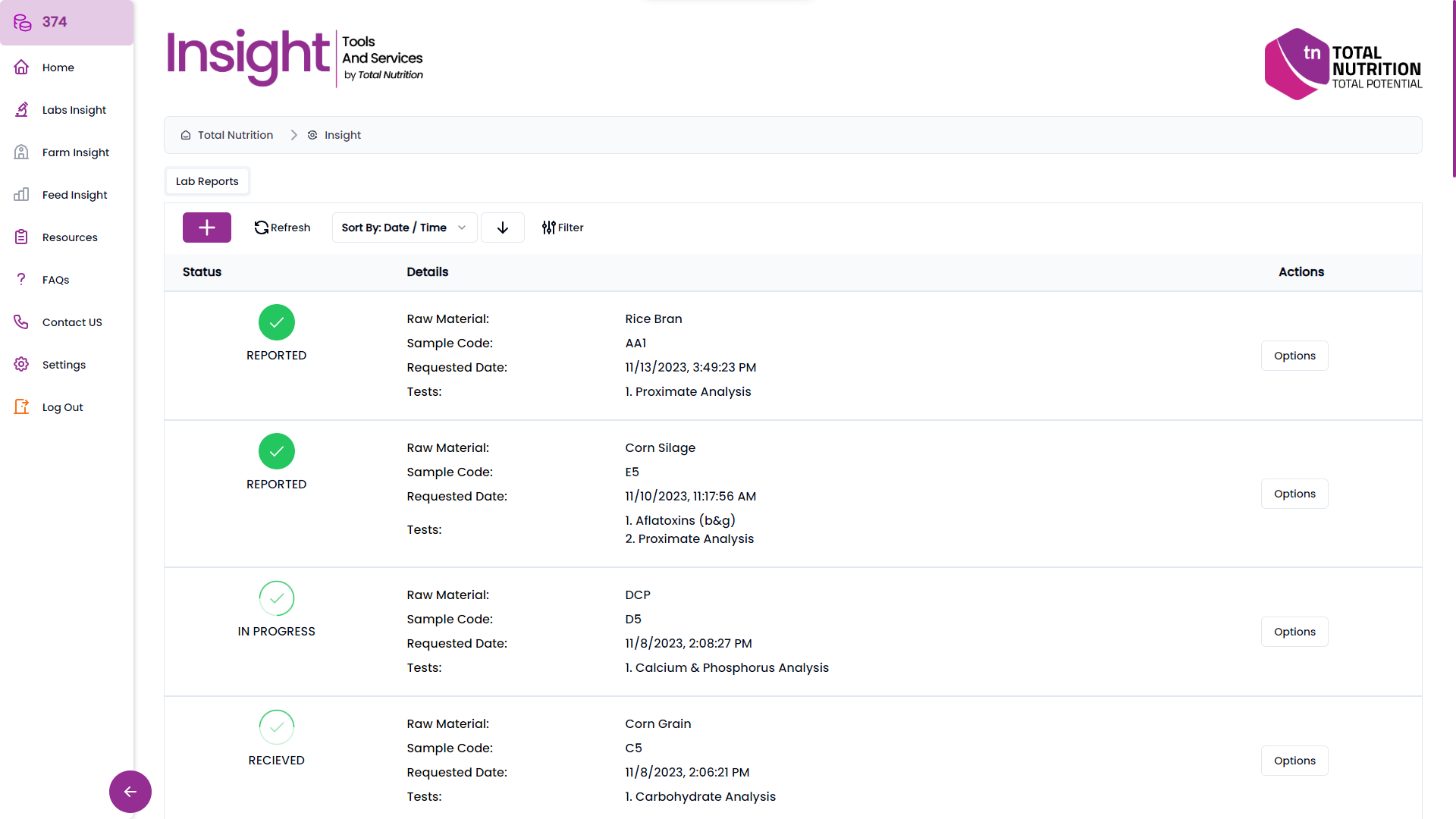Expand Options for the Corn Silage report

click(x=1294, y=493)
